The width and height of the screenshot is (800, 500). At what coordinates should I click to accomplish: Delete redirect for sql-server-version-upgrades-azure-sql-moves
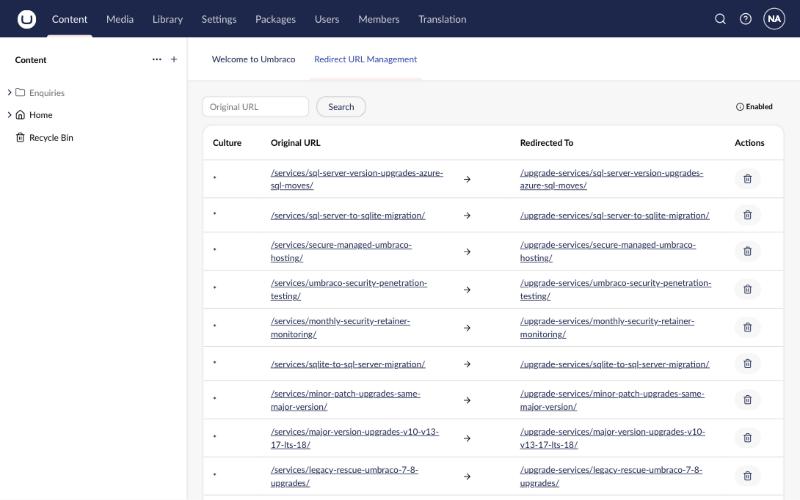pos(747,179)
